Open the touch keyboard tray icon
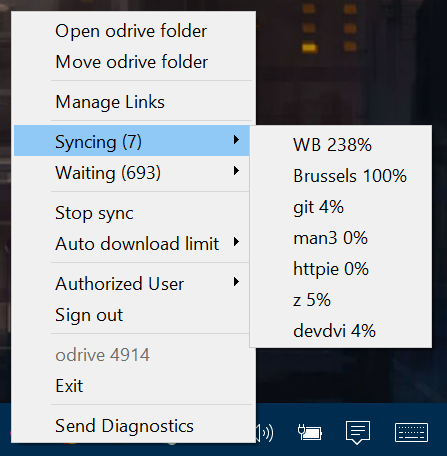Viewport: 447px width, 456px height. click(411, 432)
